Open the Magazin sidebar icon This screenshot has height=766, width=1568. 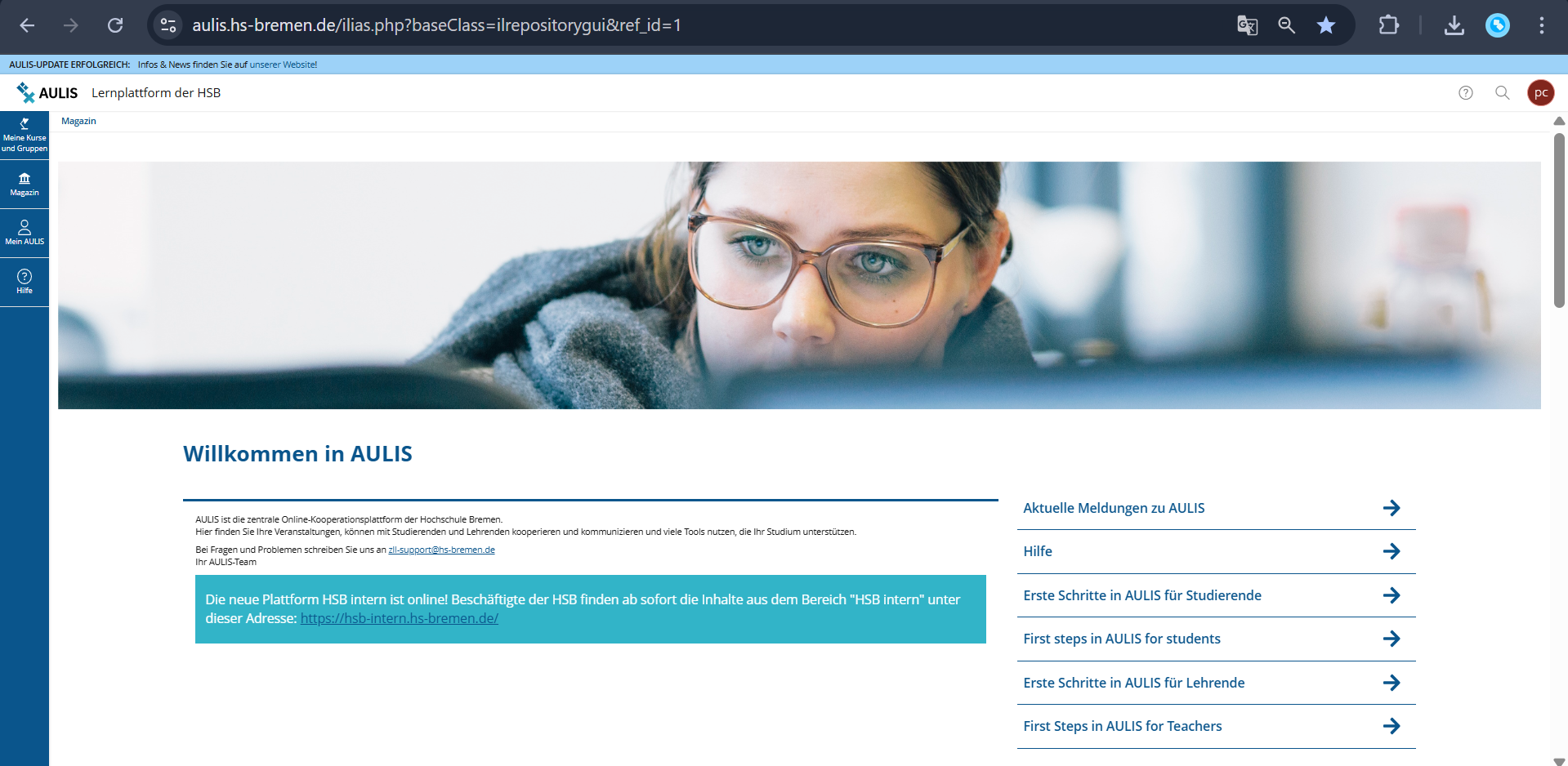25,184
